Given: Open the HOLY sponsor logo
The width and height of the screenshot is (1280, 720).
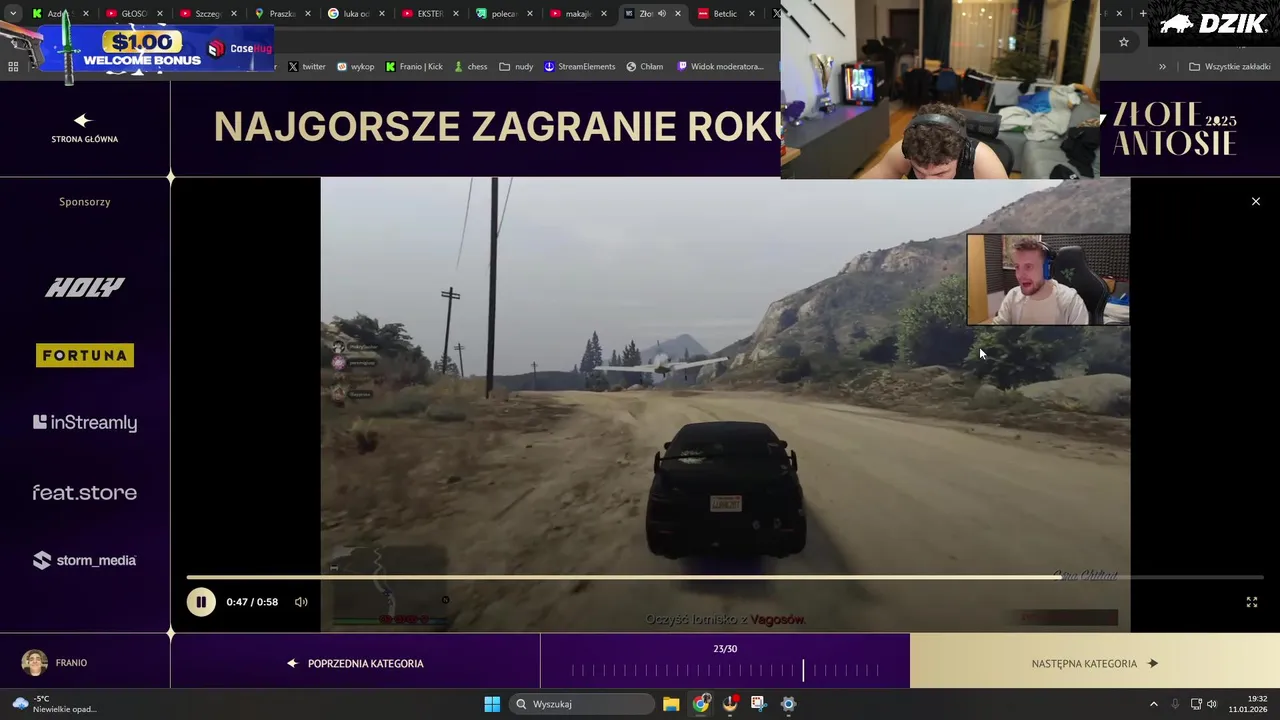Looking at the screenshot, I should [x=85, y=288].
